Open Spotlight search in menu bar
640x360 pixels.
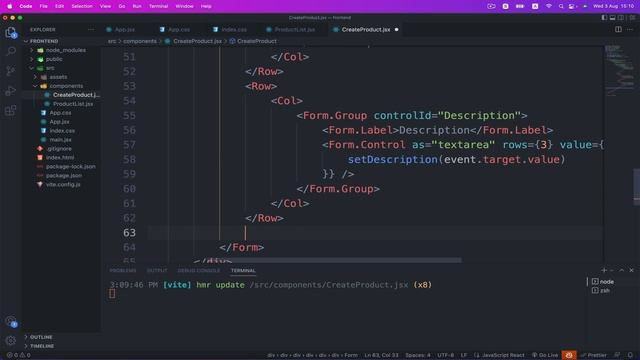(x=561, y=6)
